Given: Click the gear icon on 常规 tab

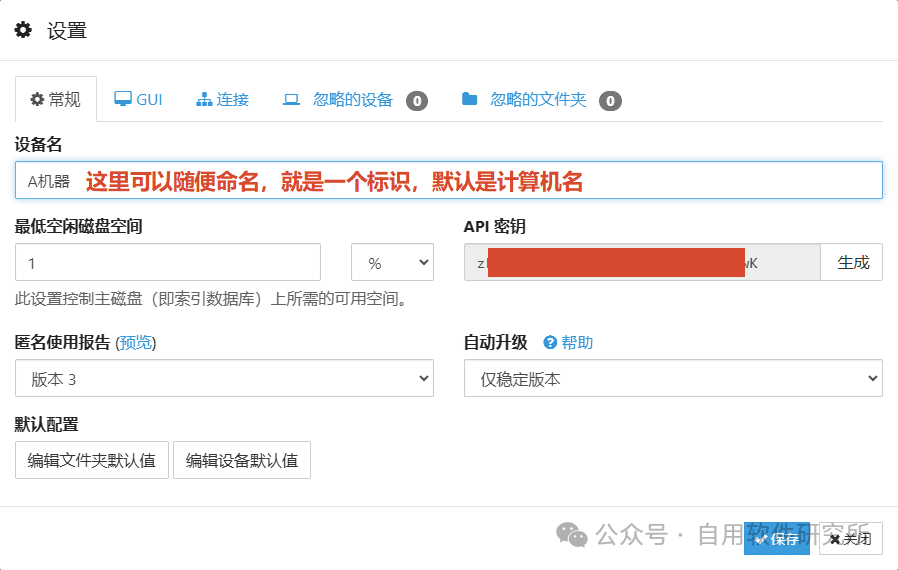Looking at the screenshot, I should click(37, 99).
